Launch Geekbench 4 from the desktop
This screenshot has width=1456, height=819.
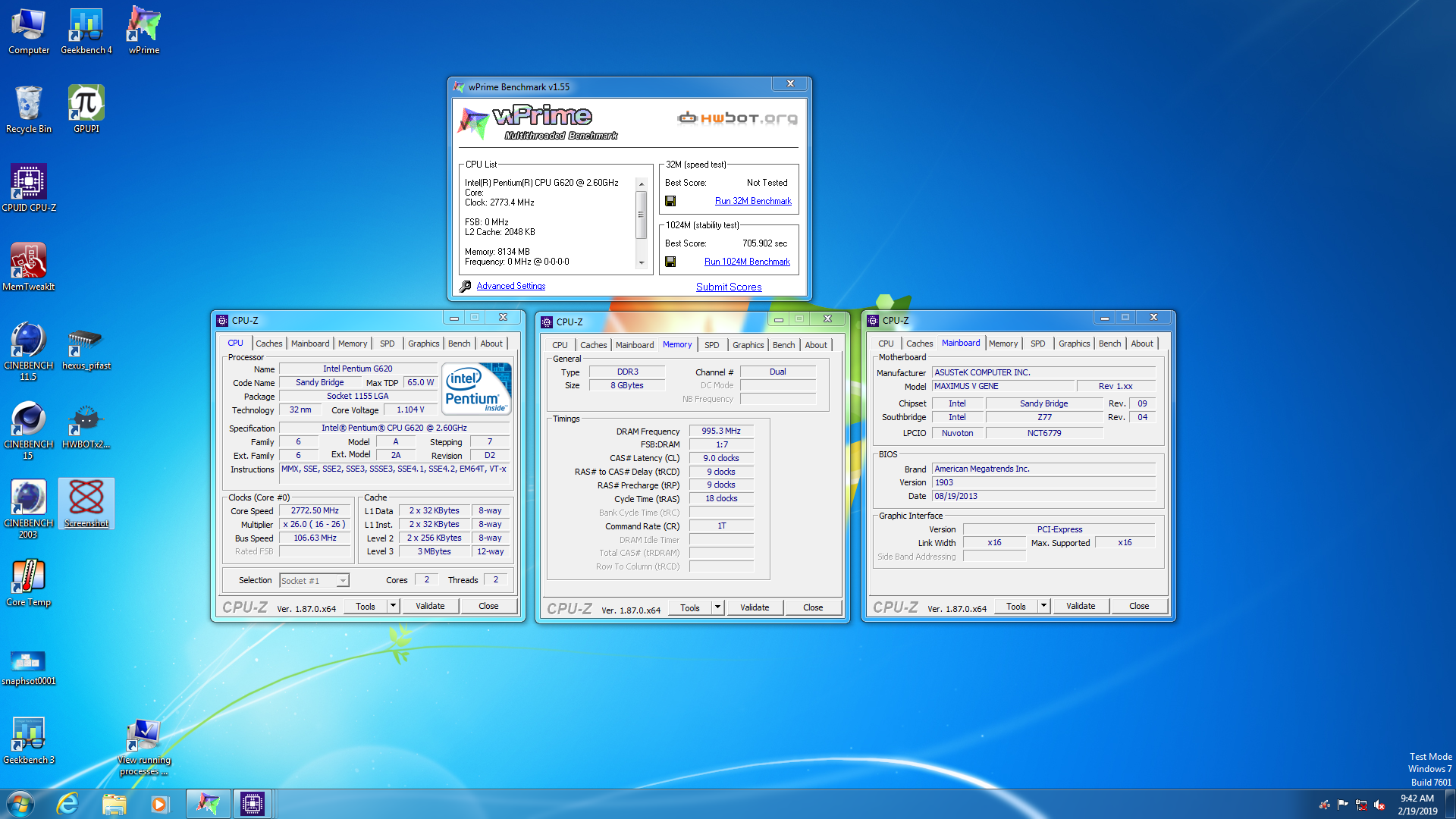tap(86, 32)
